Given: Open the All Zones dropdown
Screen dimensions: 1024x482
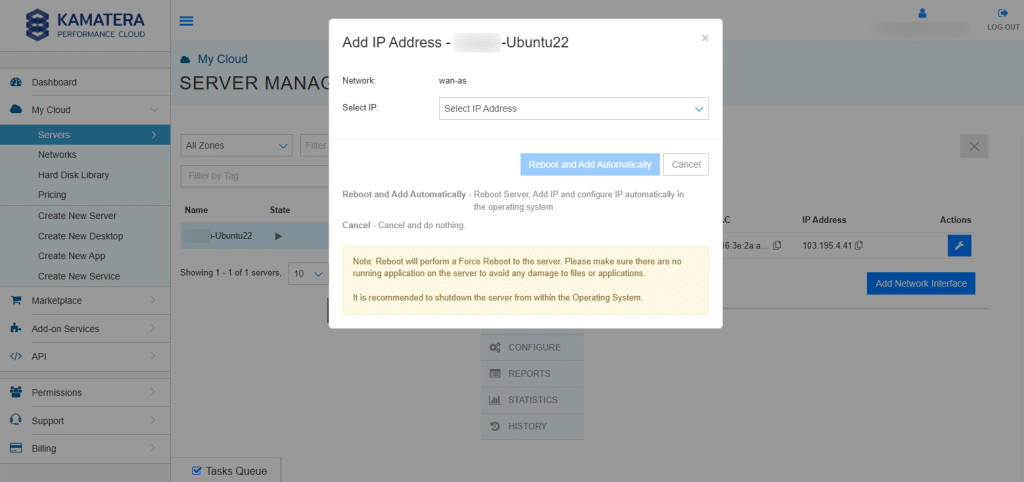Looking at the screenshot, I should pyautogui.click(x=236, y=145).
